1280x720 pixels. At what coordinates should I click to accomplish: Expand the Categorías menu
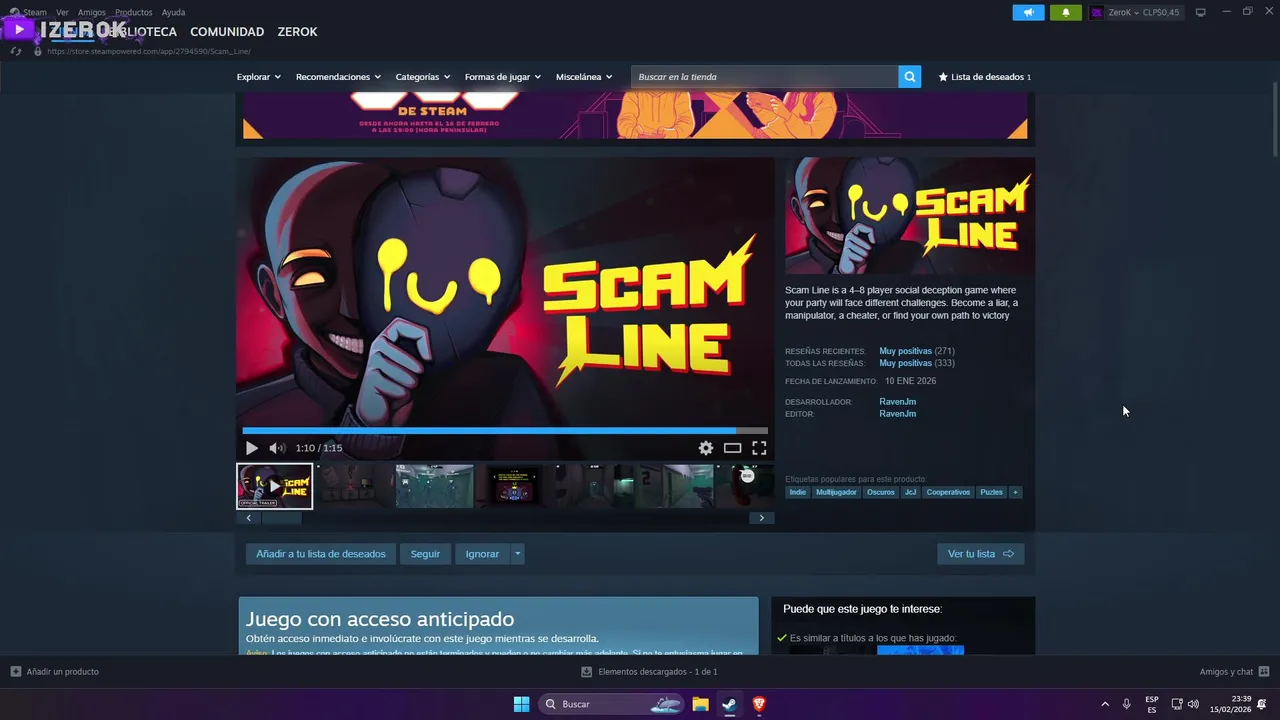coord(423,77)
